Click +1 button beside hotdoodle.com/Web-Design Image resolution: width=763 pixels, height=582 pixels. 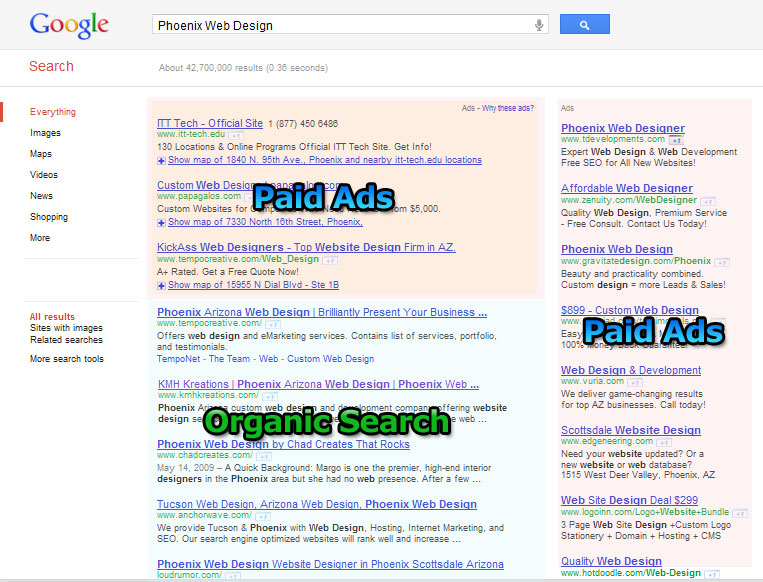pyautogui.click(x=712, y=574)
